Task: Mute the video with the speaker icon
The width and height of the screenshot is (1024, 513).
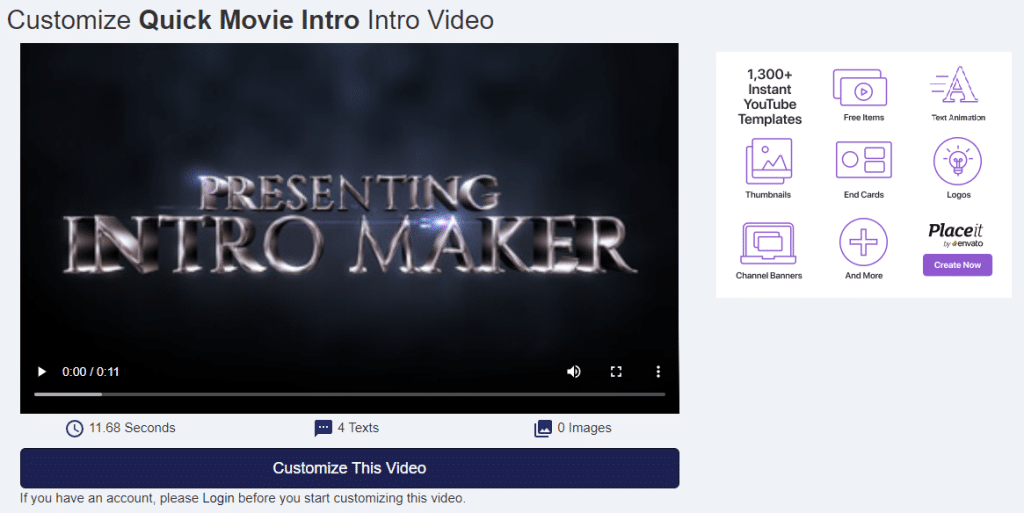Action: tap(574, 371)
